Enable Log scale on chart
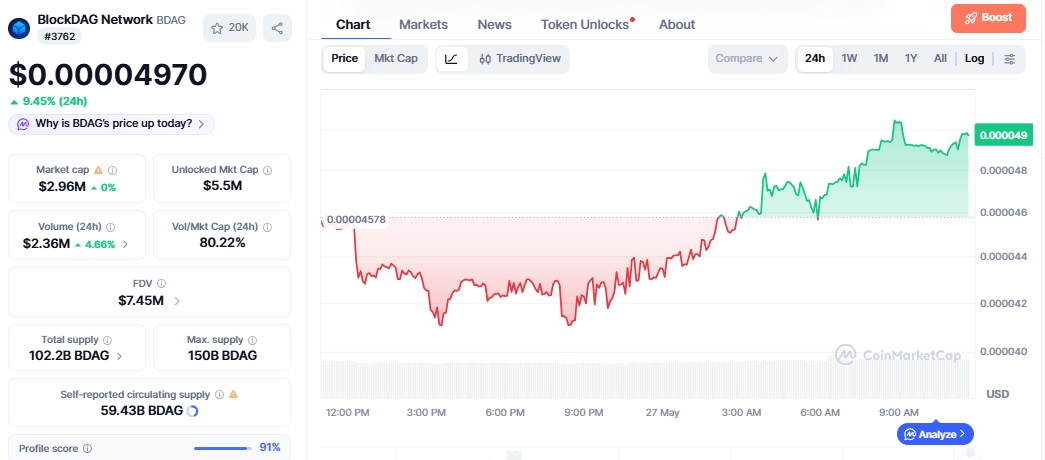 tap(974, 59)
